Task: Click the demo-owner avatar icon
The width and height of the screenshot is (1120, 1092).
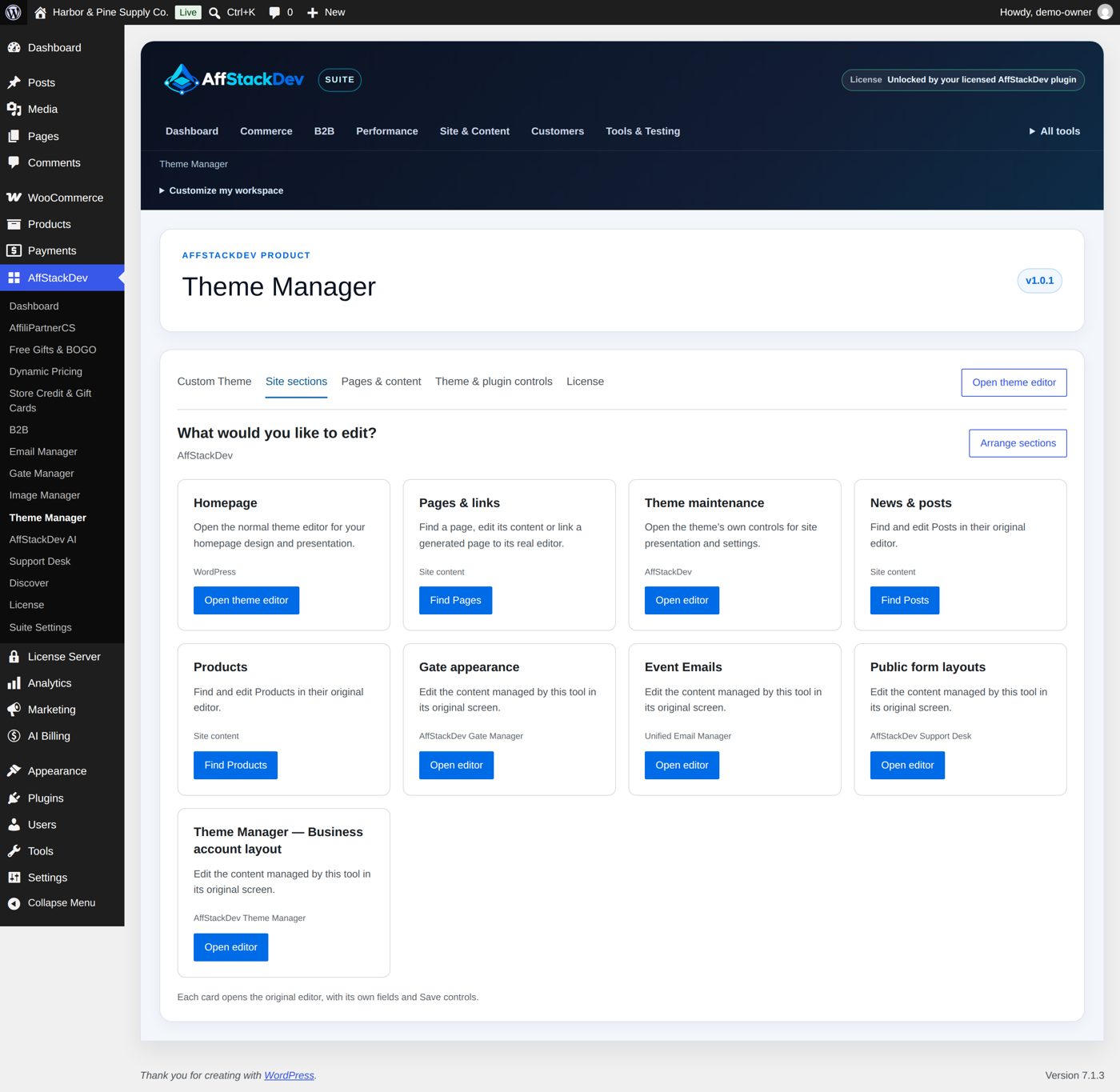Action: (x=1106, y=12)
